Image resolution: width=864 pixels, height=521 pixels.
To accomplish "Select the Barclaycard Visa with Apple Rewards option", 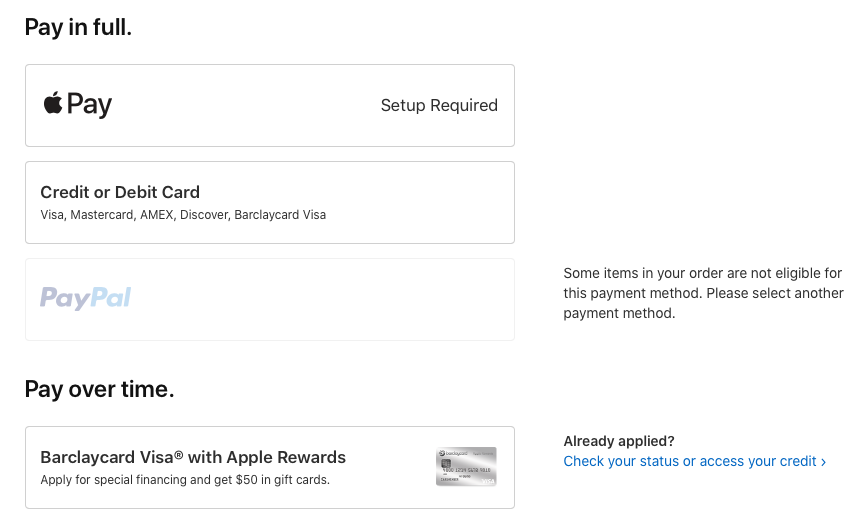I will coord(269,467).
